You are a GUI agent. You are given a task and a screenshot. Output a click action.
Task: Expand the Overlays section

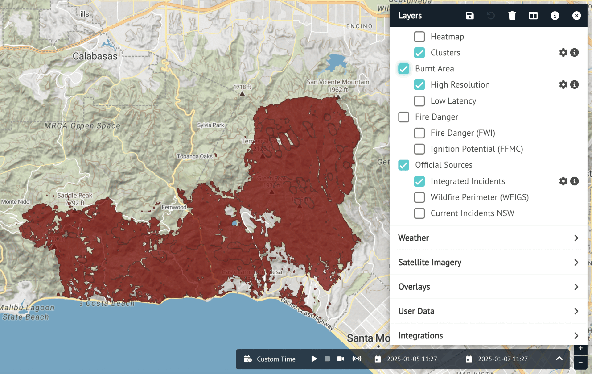(489, 287)
